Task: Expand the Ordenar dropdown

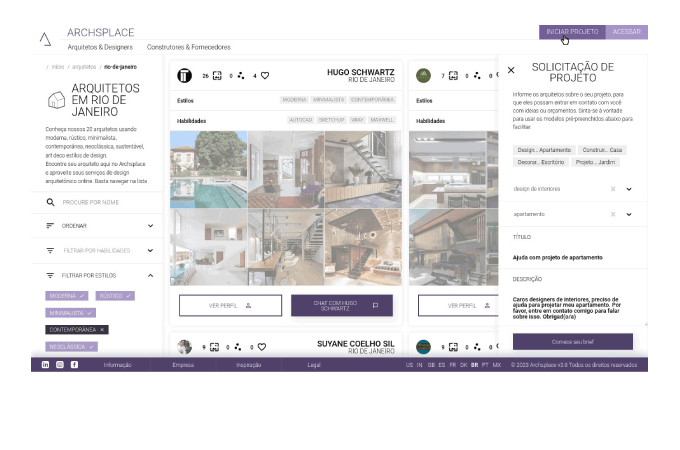Action: pyautogui.click(x=150, y=225)
